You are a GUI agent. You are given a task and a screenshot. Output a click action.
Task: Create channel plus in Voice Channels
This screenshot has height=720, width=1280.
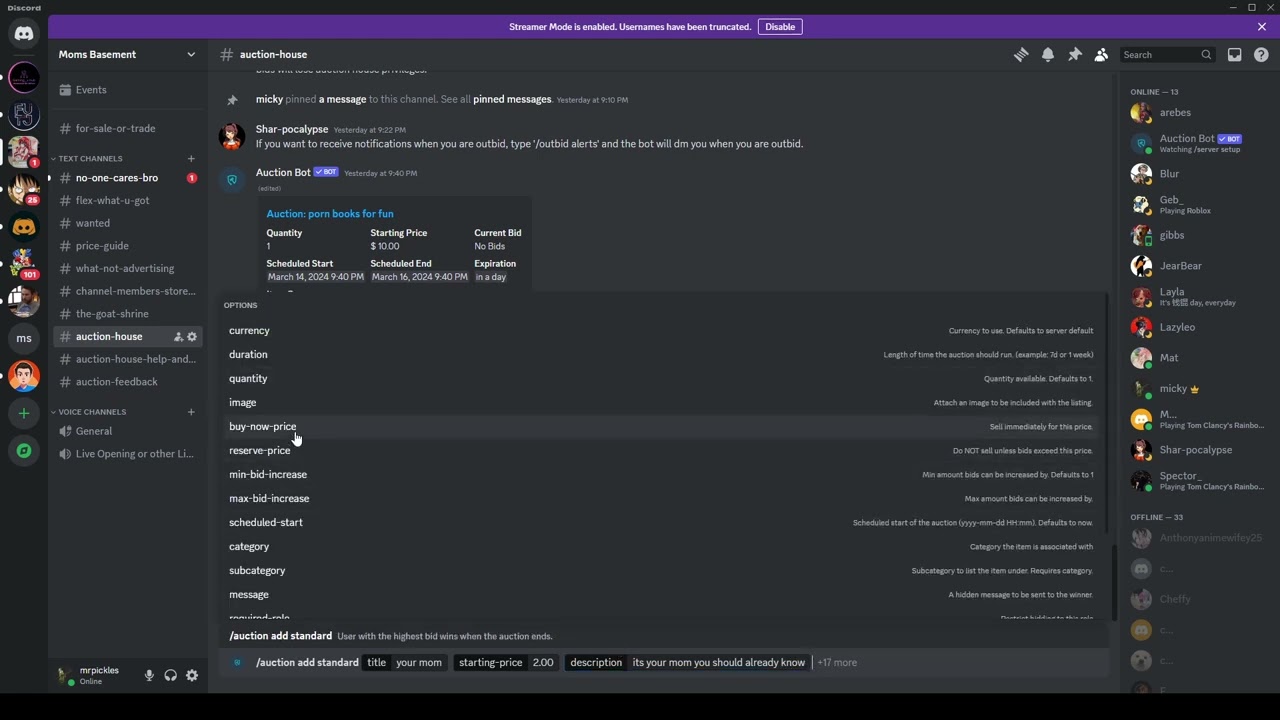click(x=191, y=412)
